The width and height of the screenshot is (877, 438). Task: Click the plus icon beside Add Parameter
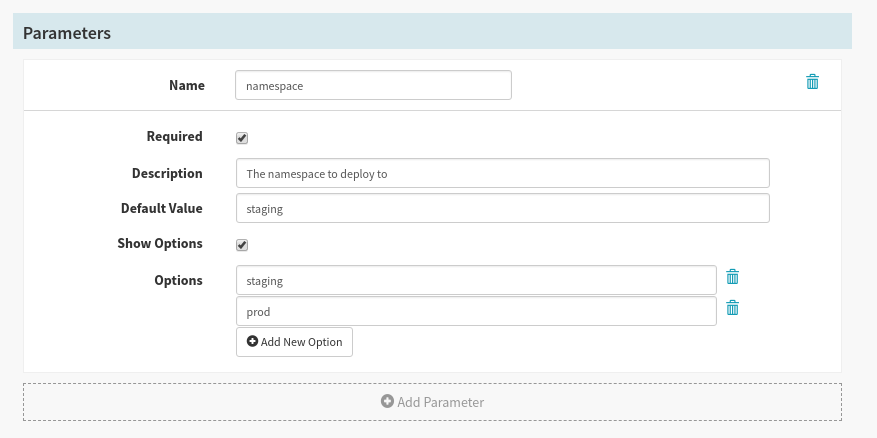click(x=387, y=402)
